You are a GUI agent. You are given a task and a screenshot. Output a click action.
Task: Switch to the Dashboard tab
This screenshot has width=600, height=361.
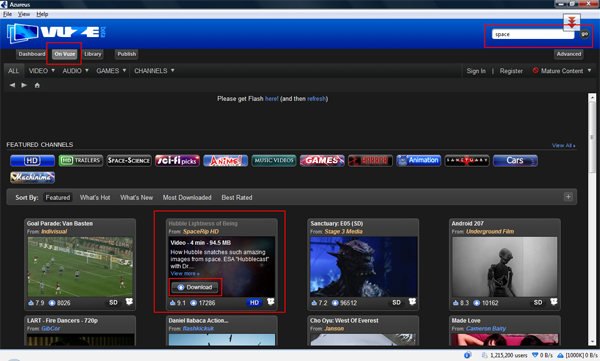click(32, 54)
